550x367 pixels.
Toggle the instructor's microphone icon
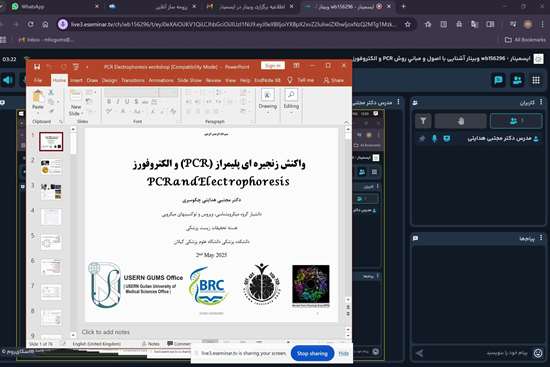coord(434,139)
